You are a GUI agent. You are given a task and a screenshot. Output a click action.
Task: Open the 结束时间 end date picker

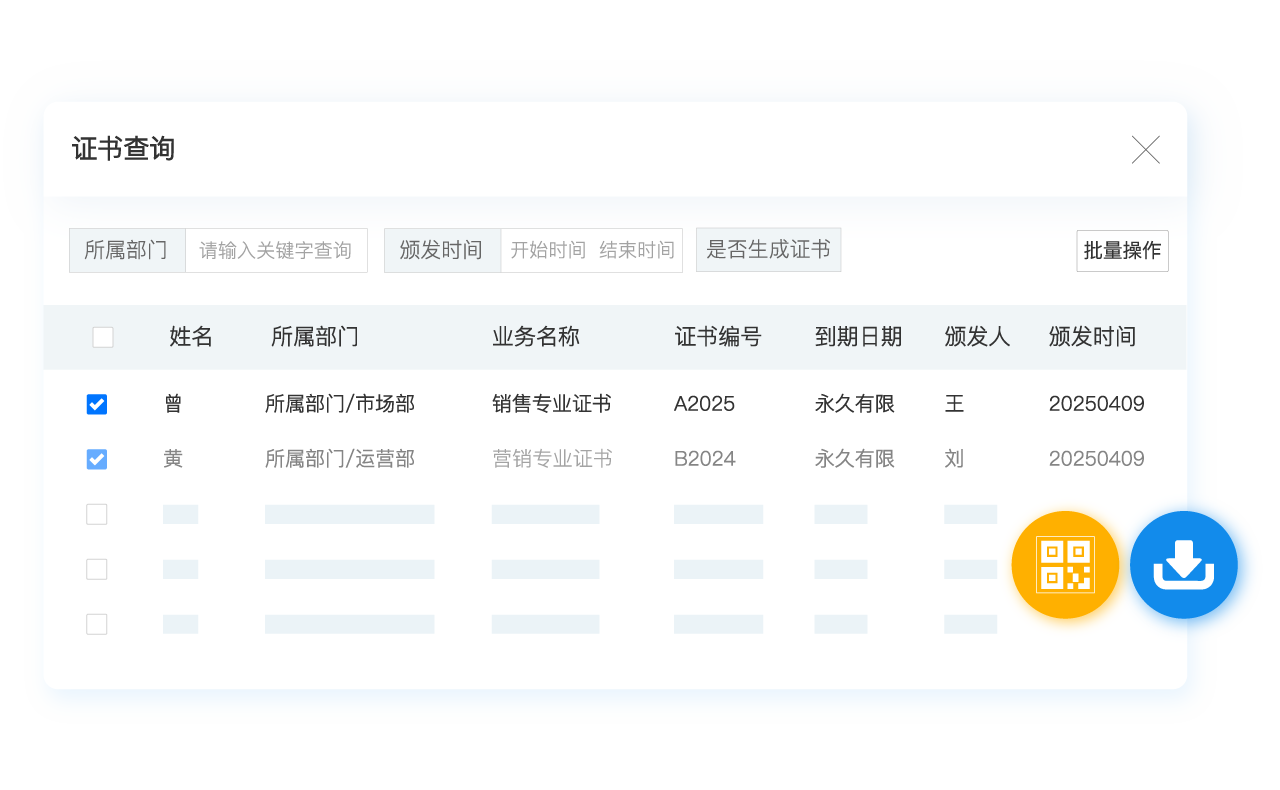tap(637, 251)
